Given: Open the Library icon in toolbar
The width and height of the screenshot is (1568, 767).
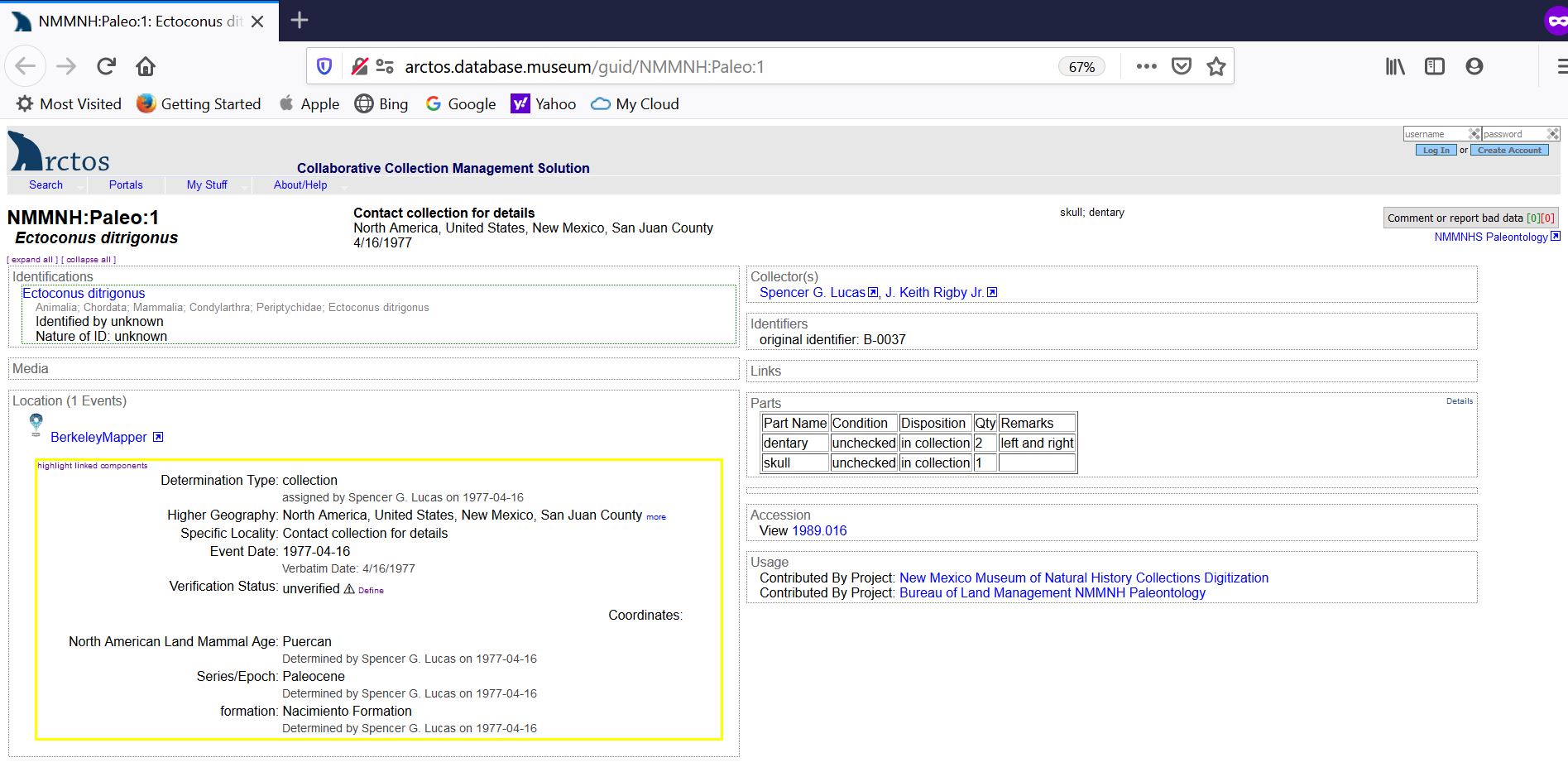Looking at the screenshot, I should click(x=1395, y=66).
